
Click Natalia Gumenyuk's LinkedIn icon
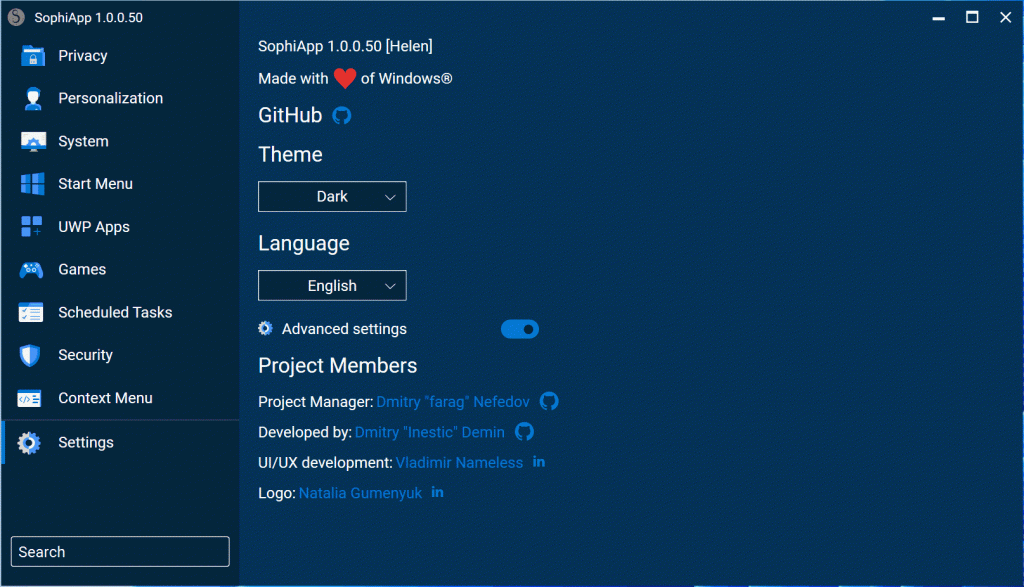coord(437,492)
